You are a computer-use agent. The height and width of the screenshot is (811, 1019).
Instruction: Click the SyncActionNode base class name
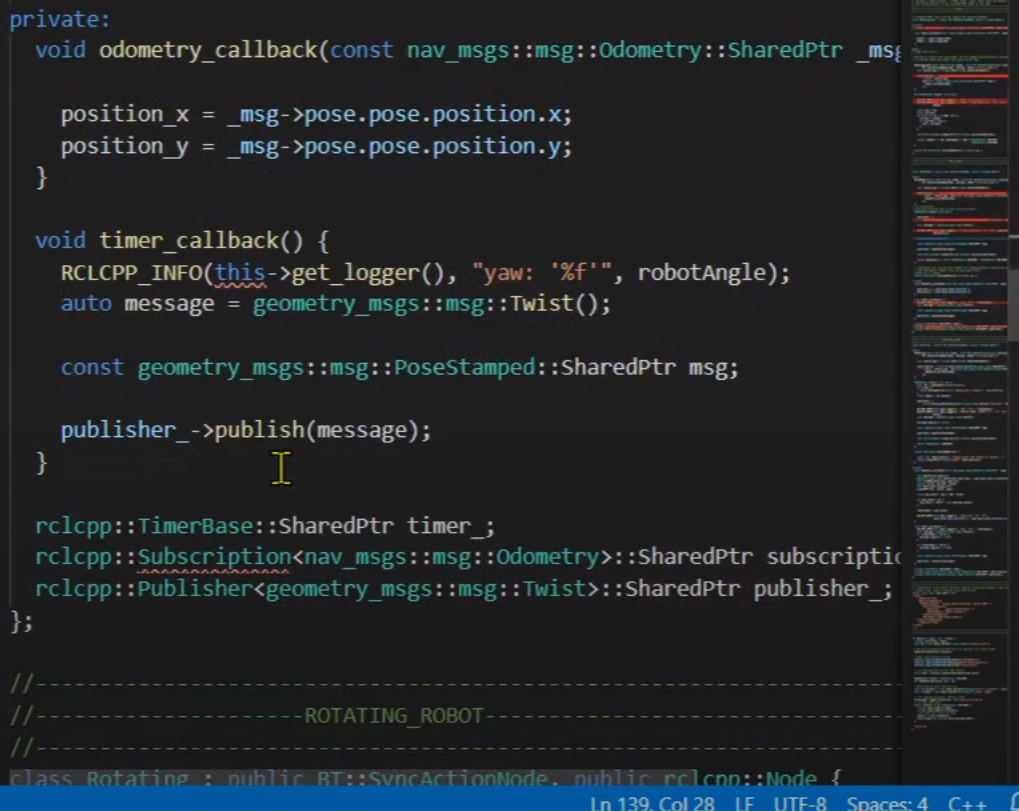(x=438, y=779)
